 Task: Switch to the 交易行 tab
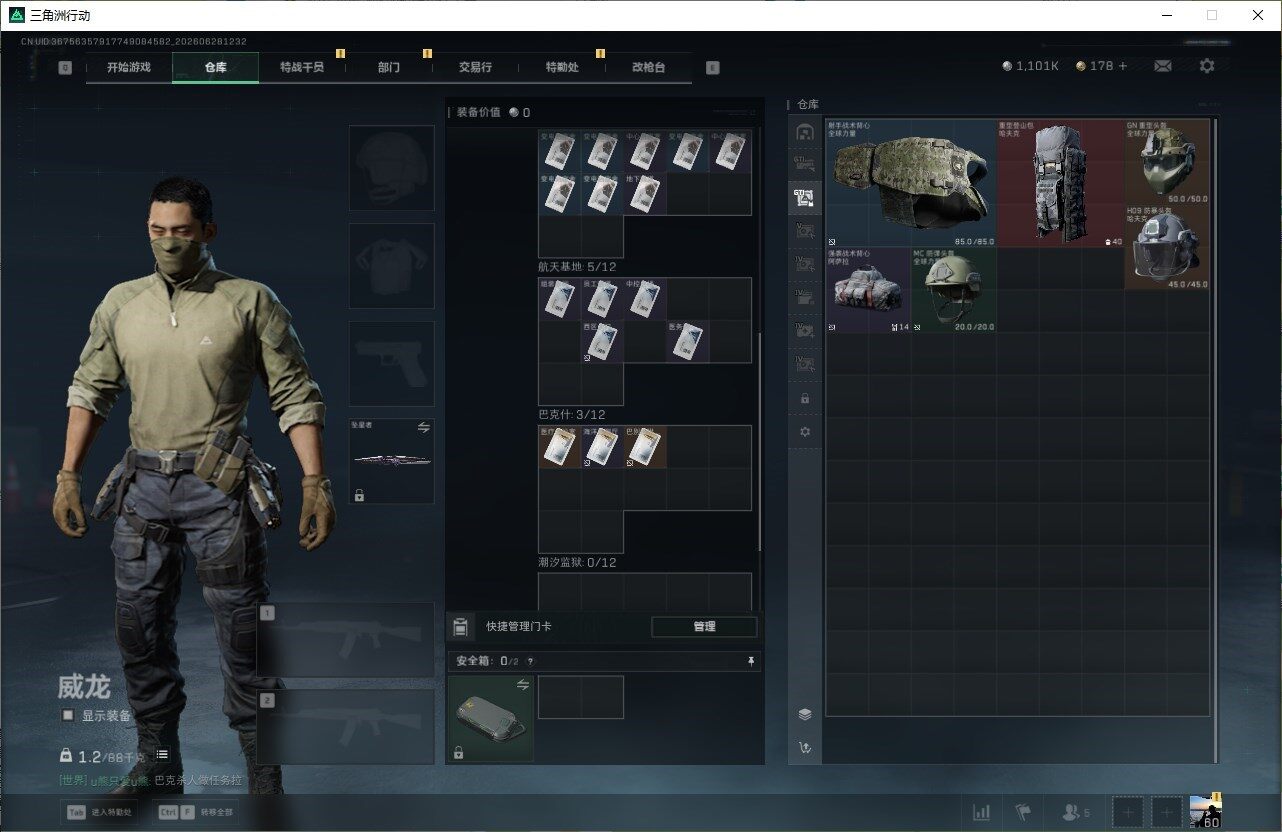[x=475, y=67]
